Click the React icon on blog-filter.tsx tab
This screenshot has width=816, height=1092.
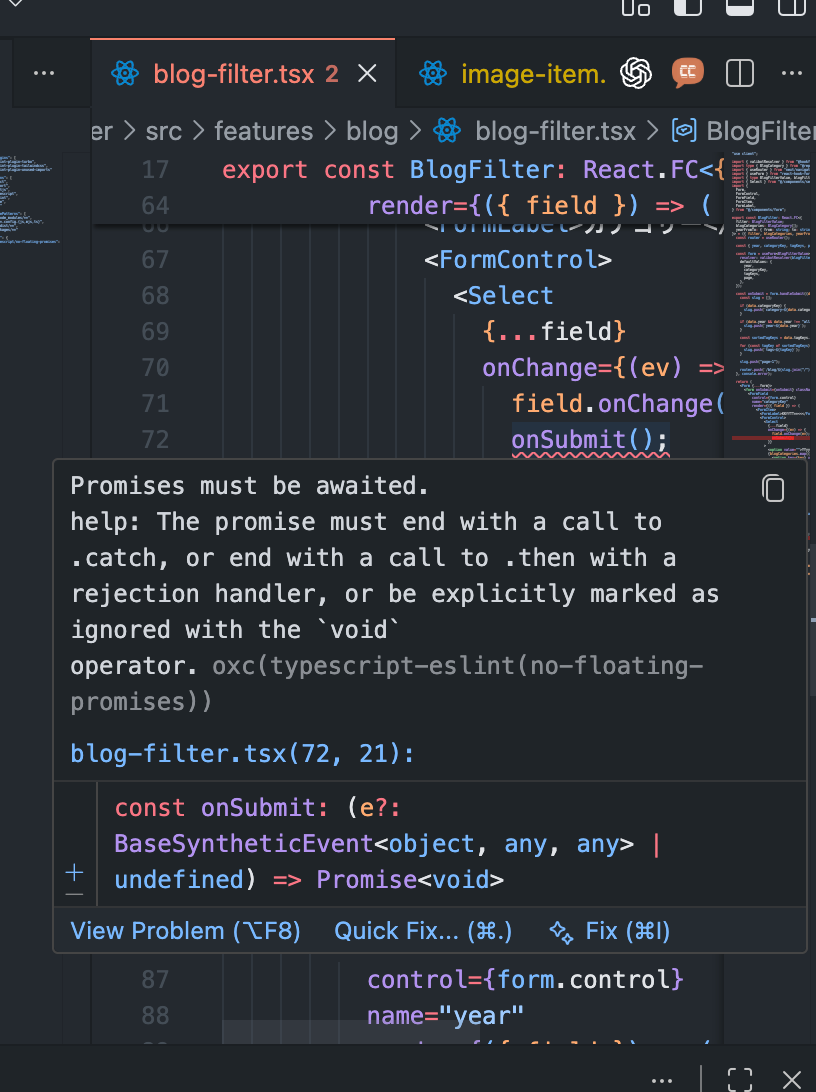(x=125, y=73)
